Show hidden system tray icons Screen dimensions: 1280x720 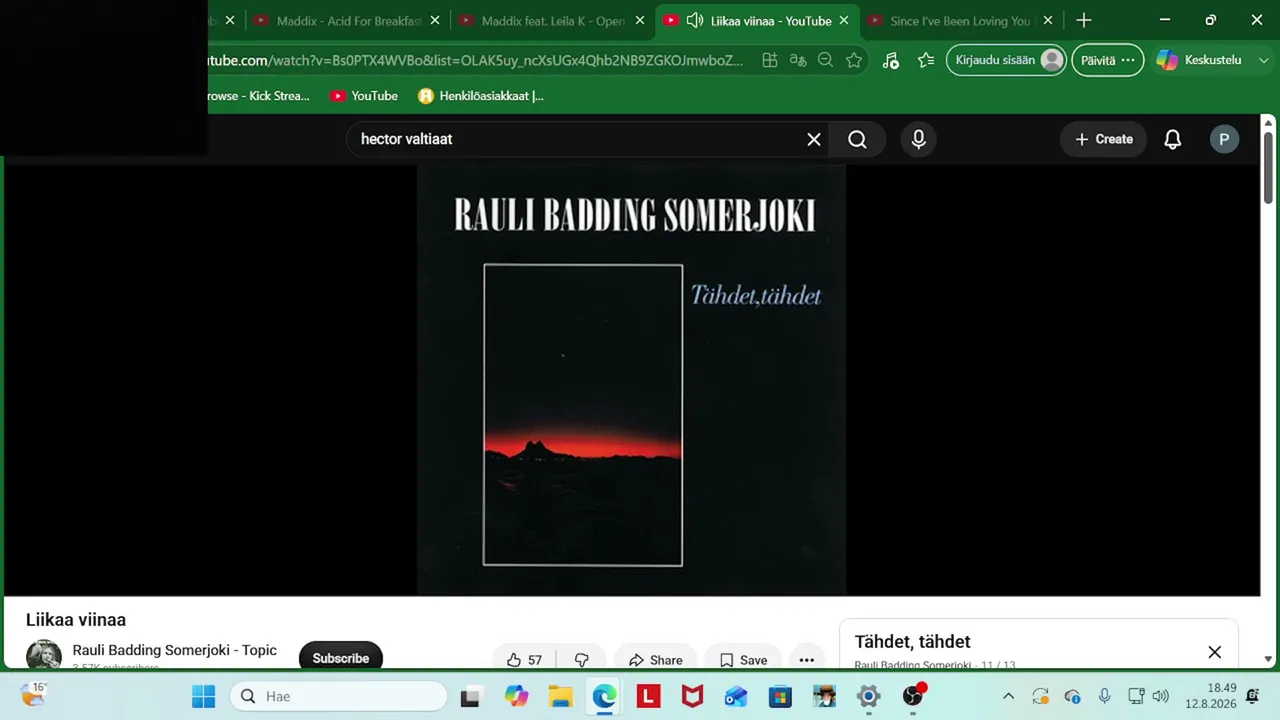pos(1008,696)
